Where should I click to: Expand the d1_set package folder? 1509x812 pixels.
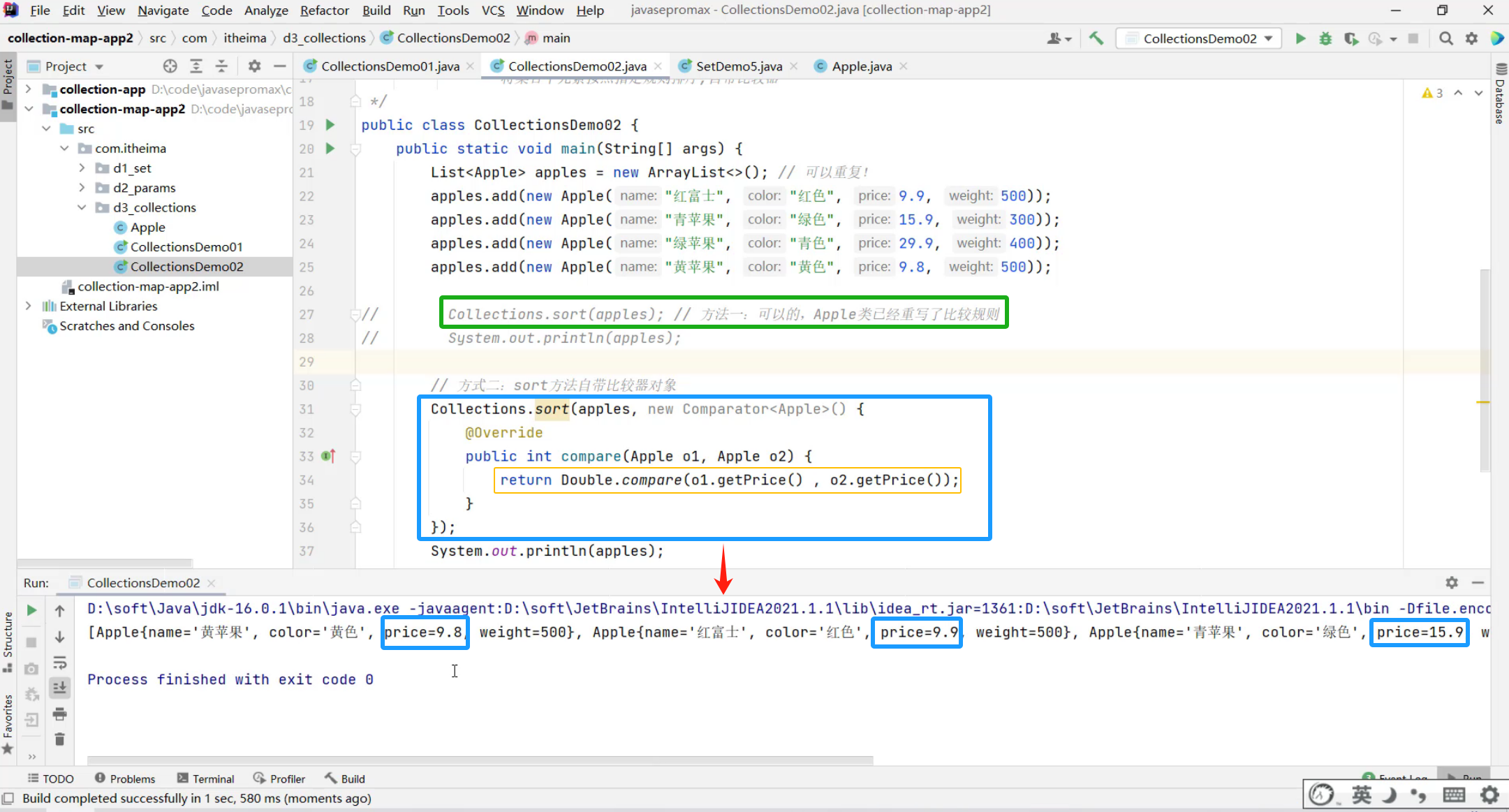pyautogui.click(x=82, y=168)
